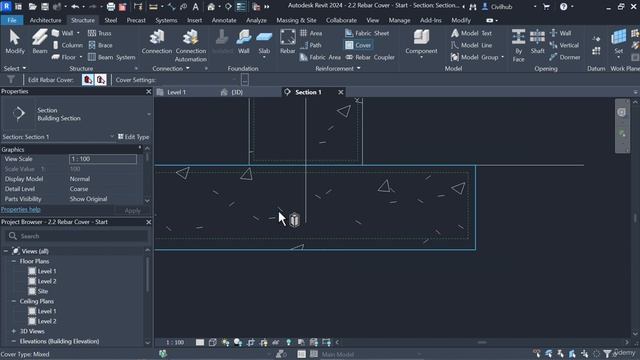Expand the Connection panel dropdown
Image resolution: width=640 pixels, height=360 pixels.
[171, 69]
